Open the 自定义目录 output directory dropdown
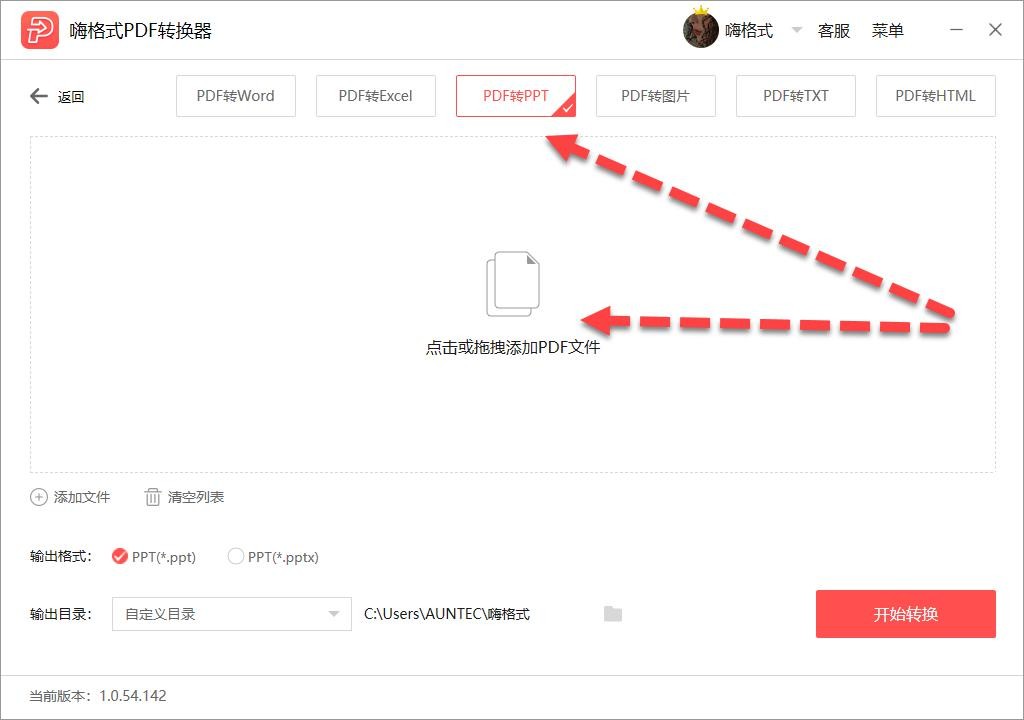 [x=232, y=614]
